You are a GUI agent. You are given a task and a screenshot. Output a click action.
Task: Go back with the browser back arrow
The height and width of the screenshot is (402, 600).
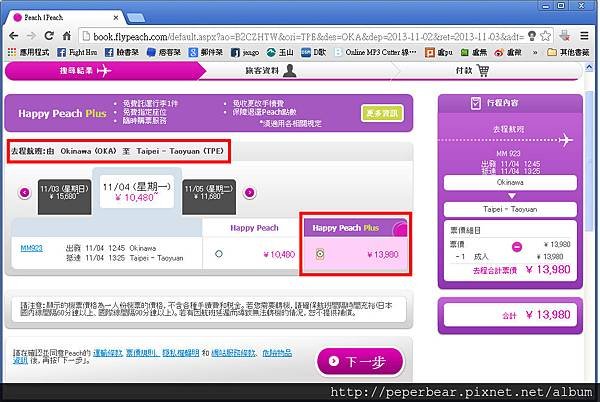pyautogui.click(x=14, y=36)
